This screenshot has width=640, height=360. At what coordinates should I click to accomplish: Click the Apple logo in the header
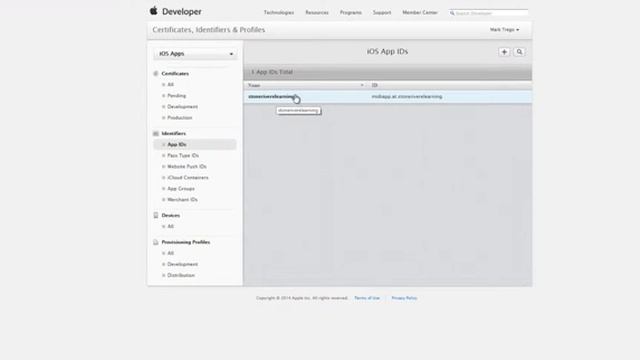click(153, 11)
